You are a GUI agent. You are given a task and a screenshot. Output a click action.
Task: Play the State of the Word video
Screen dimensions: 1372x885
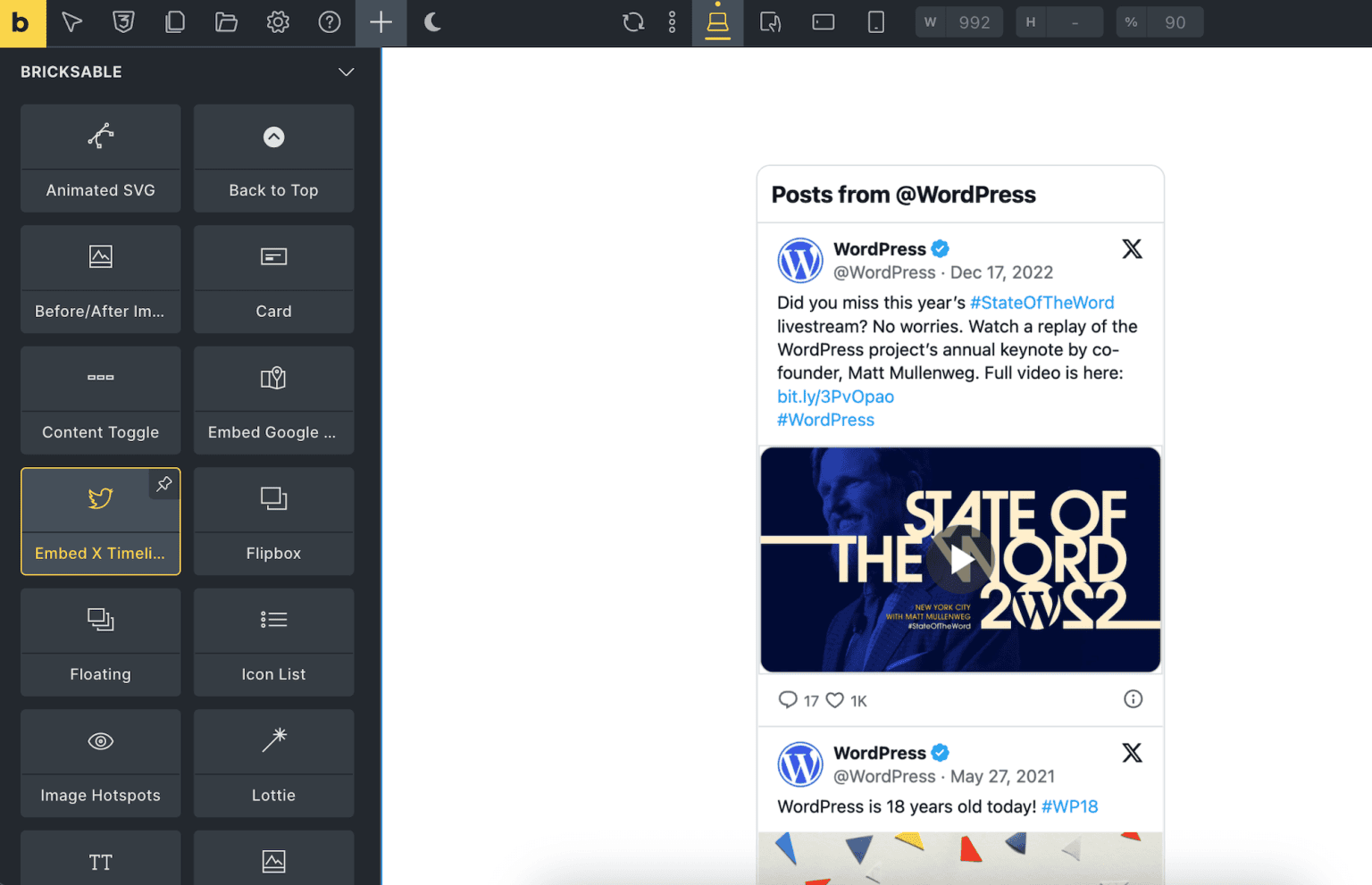(960, 560)
